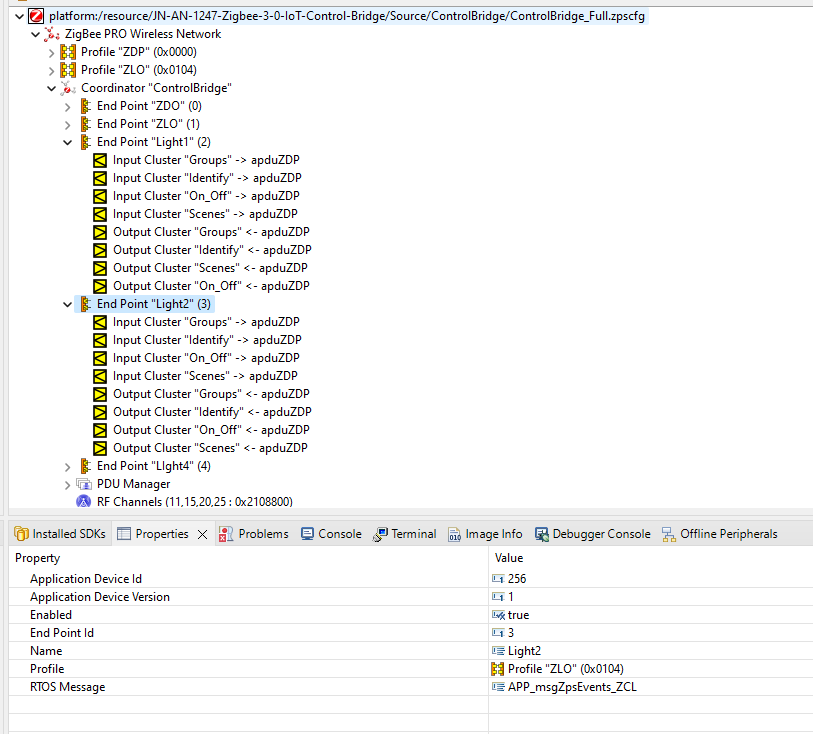Expand End Point "ZLO" (1) node
The image size is (813, 734).
tap(67, 125)
